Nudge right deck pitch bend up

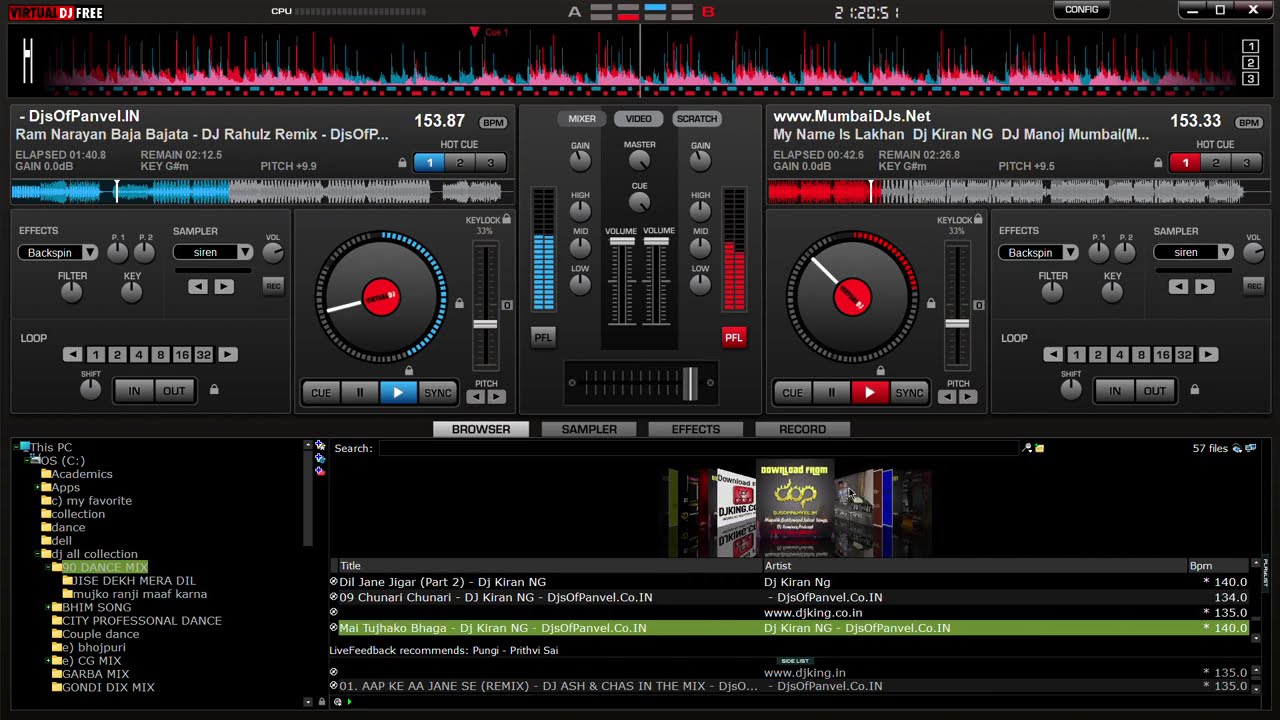968,397
